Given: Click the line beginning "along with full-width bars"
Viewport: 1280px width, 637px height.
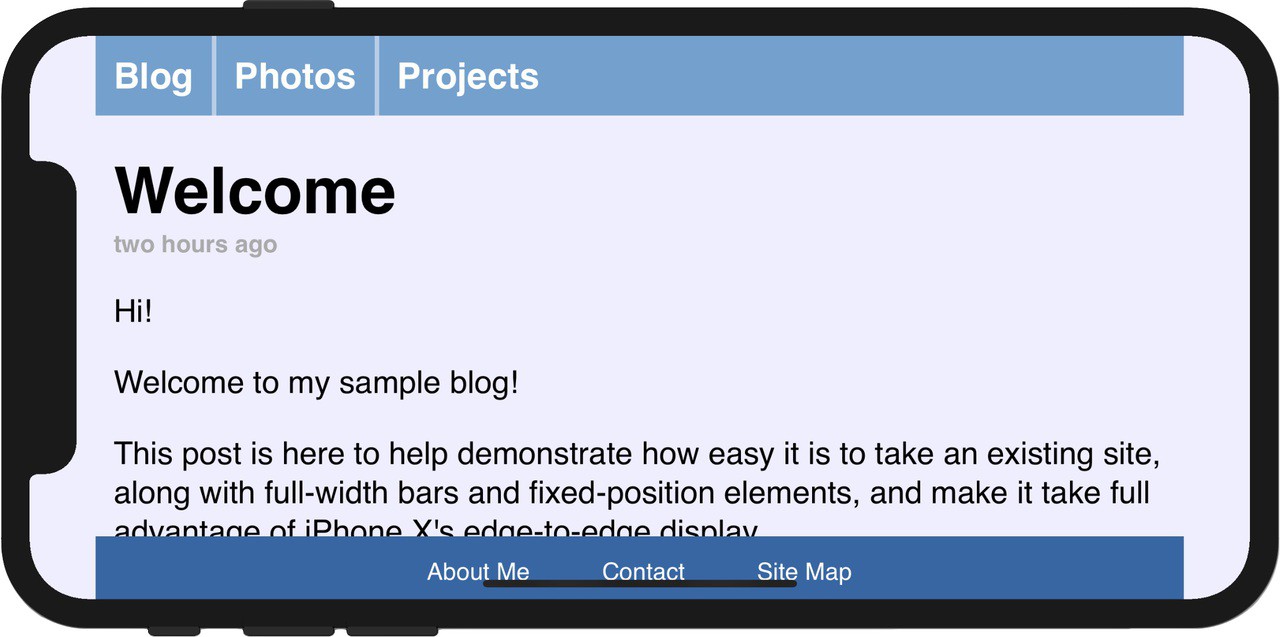Looking at the screenshot, I should pos(631,493).
